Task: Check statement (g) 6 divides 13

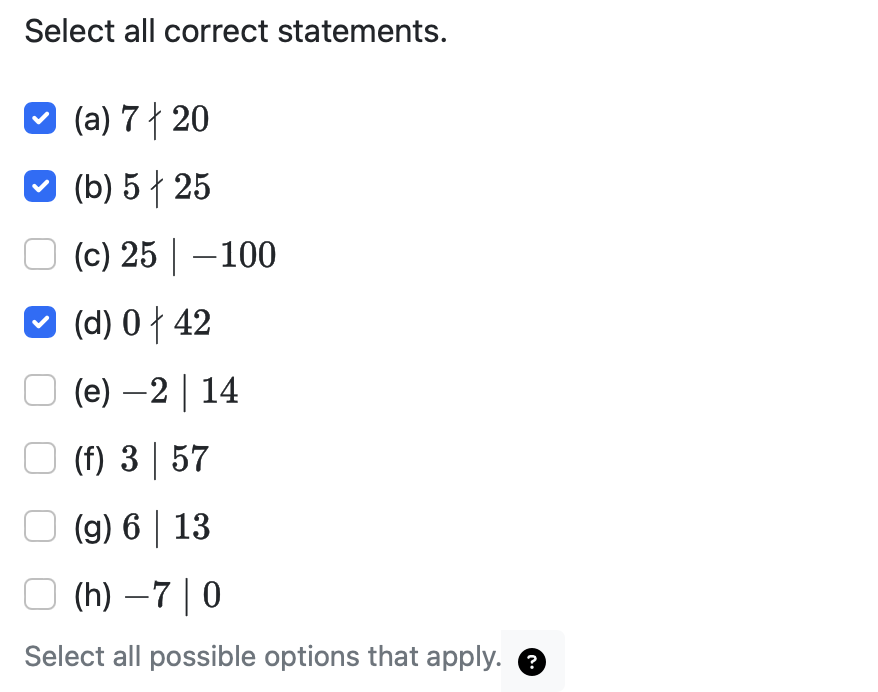Action: click(x=40, y=526)
